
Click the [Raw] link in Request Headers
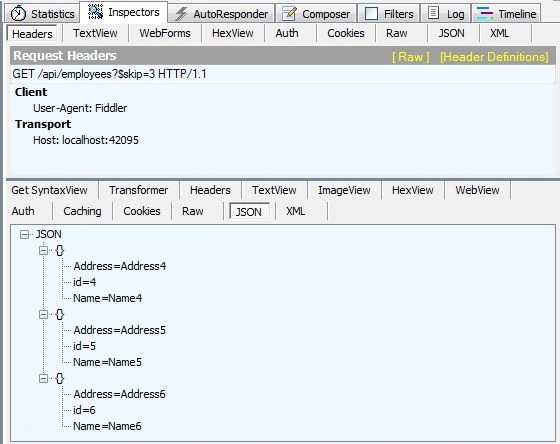410,57
